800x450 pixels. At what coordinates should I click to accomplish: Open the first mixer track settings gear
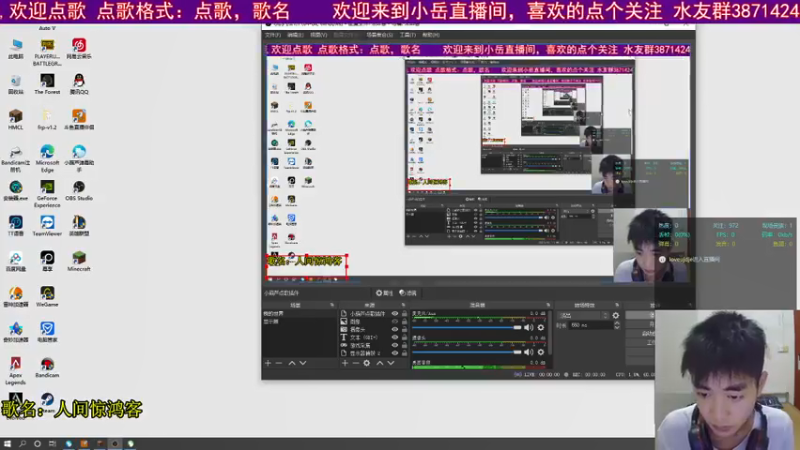541,328
